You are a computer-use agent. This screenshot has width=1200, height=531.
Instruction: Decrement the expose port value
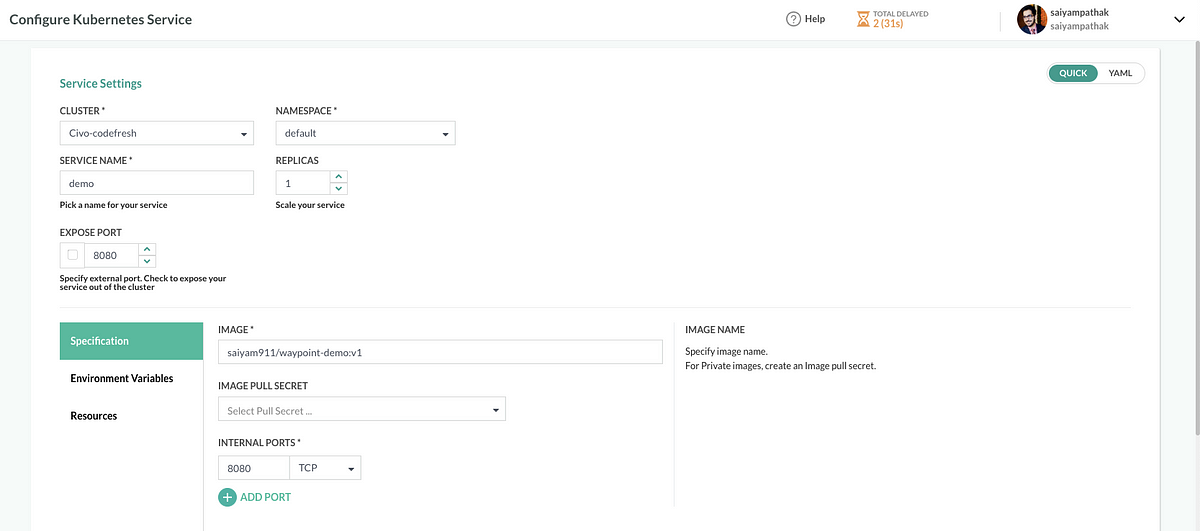pos(147,261)
